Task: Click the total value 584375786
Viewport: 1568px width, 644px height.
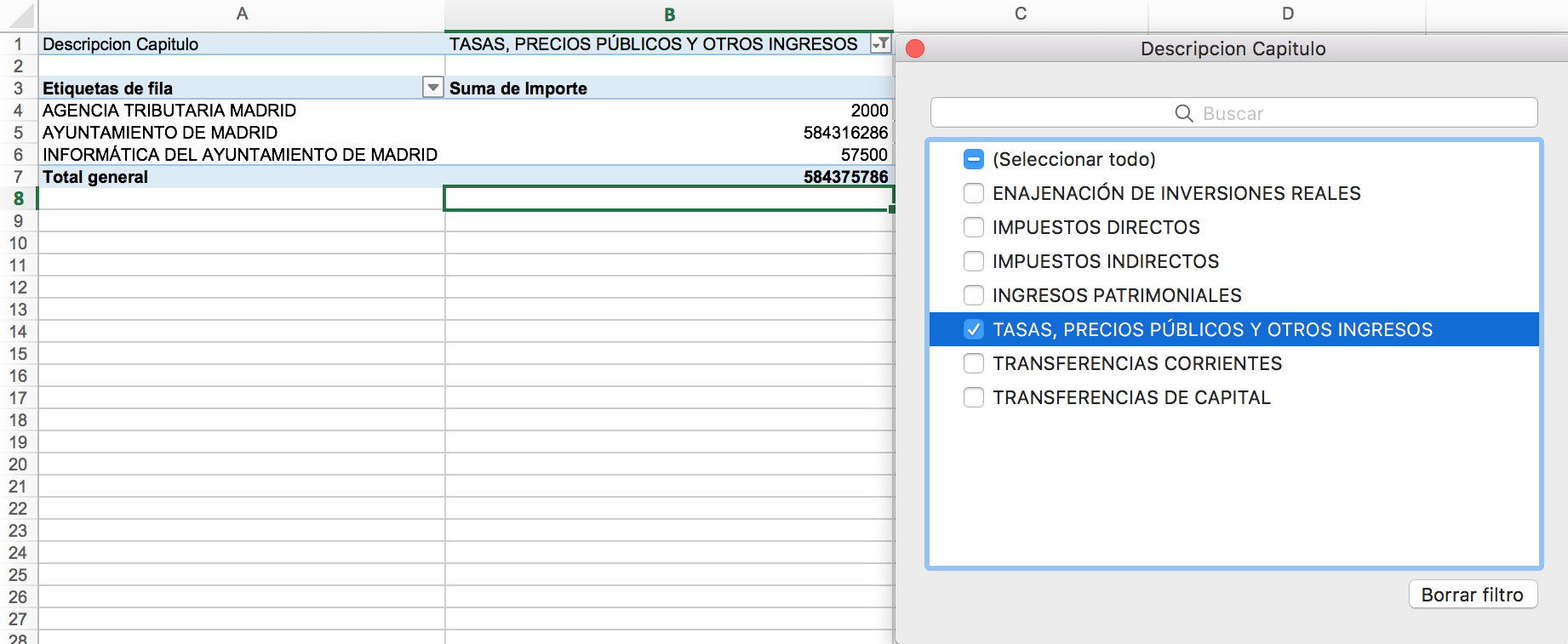Action: click(x=845, y=177)
